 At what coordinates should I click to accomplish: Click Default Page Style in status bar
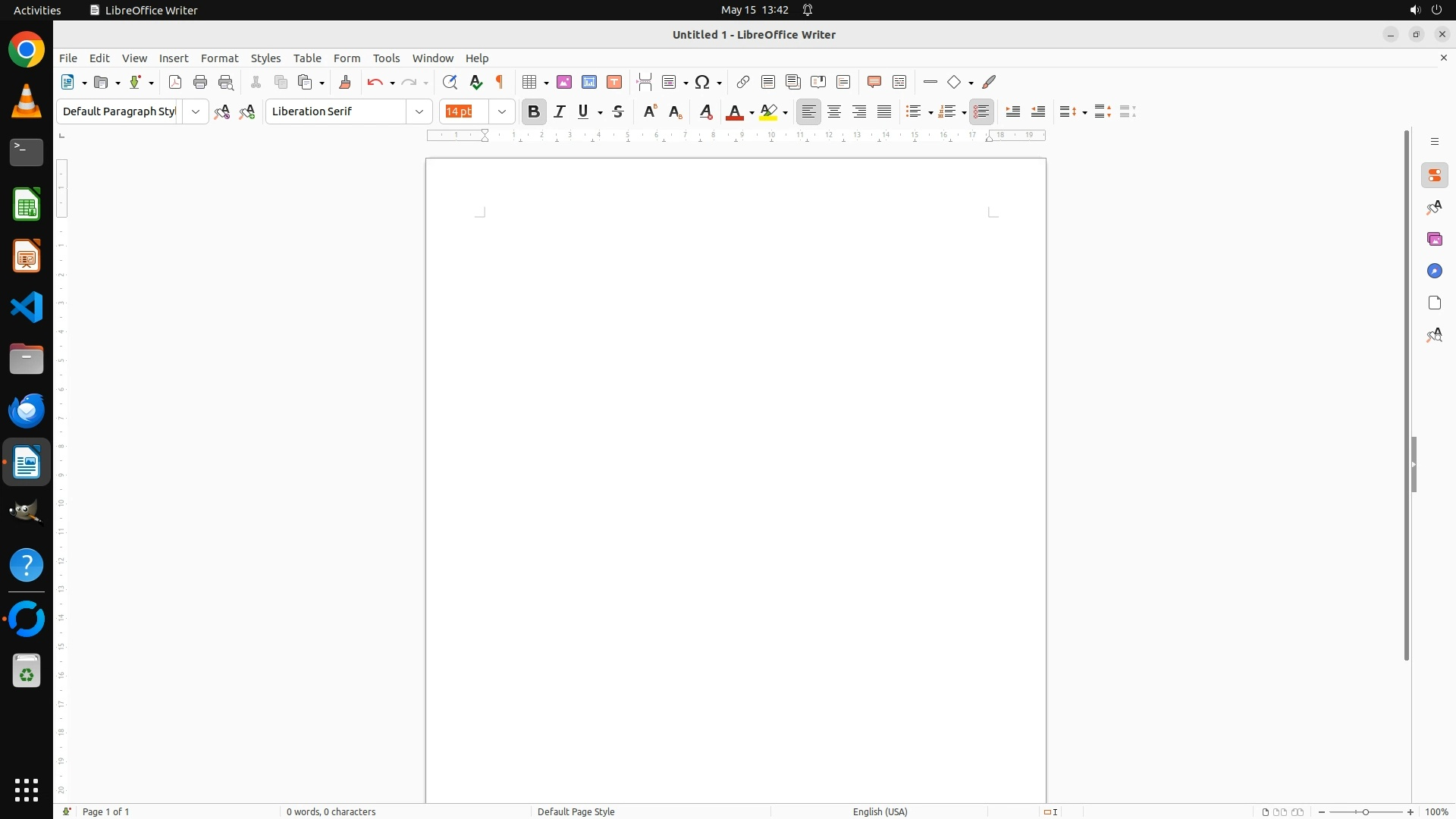[576, 811]
